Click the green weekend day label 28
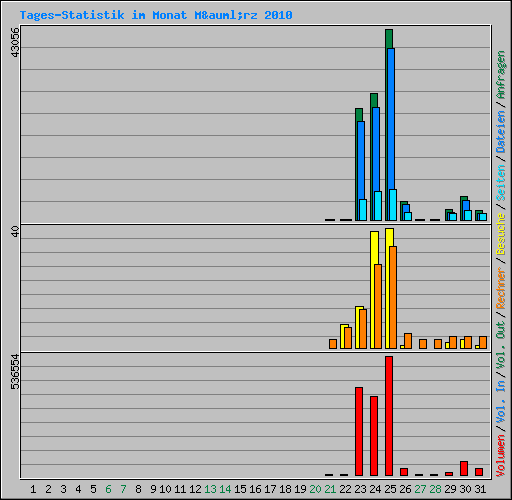Screen dimensions: 512x500 (435, 489)
